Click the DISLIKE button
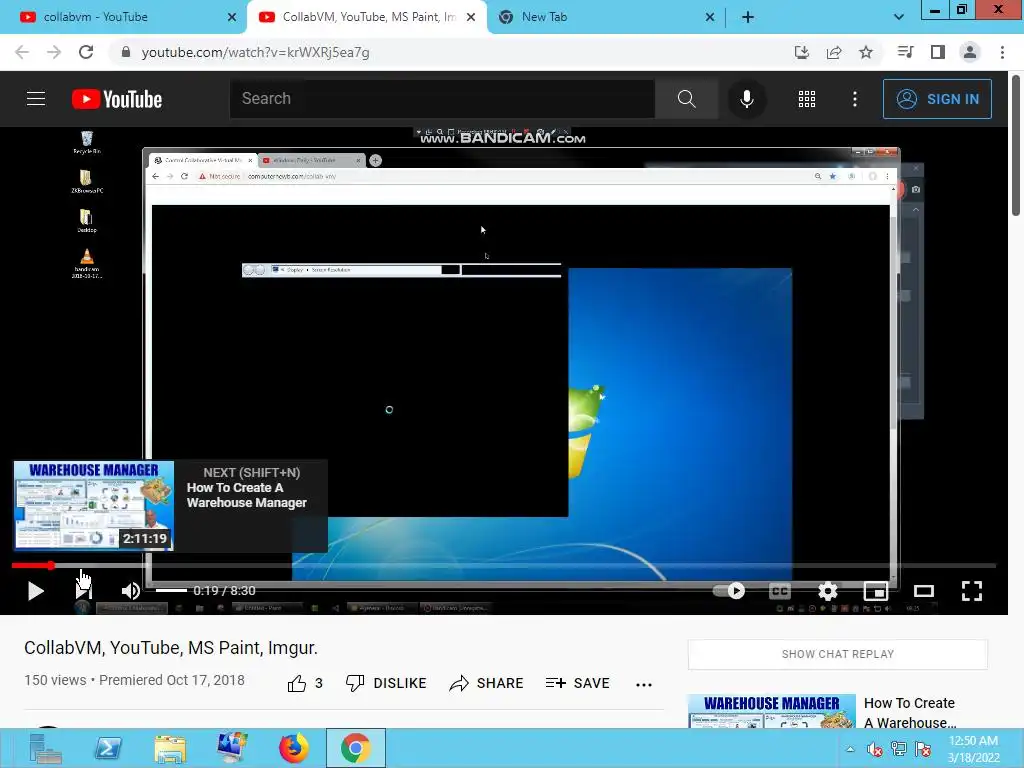 point(386,683)
